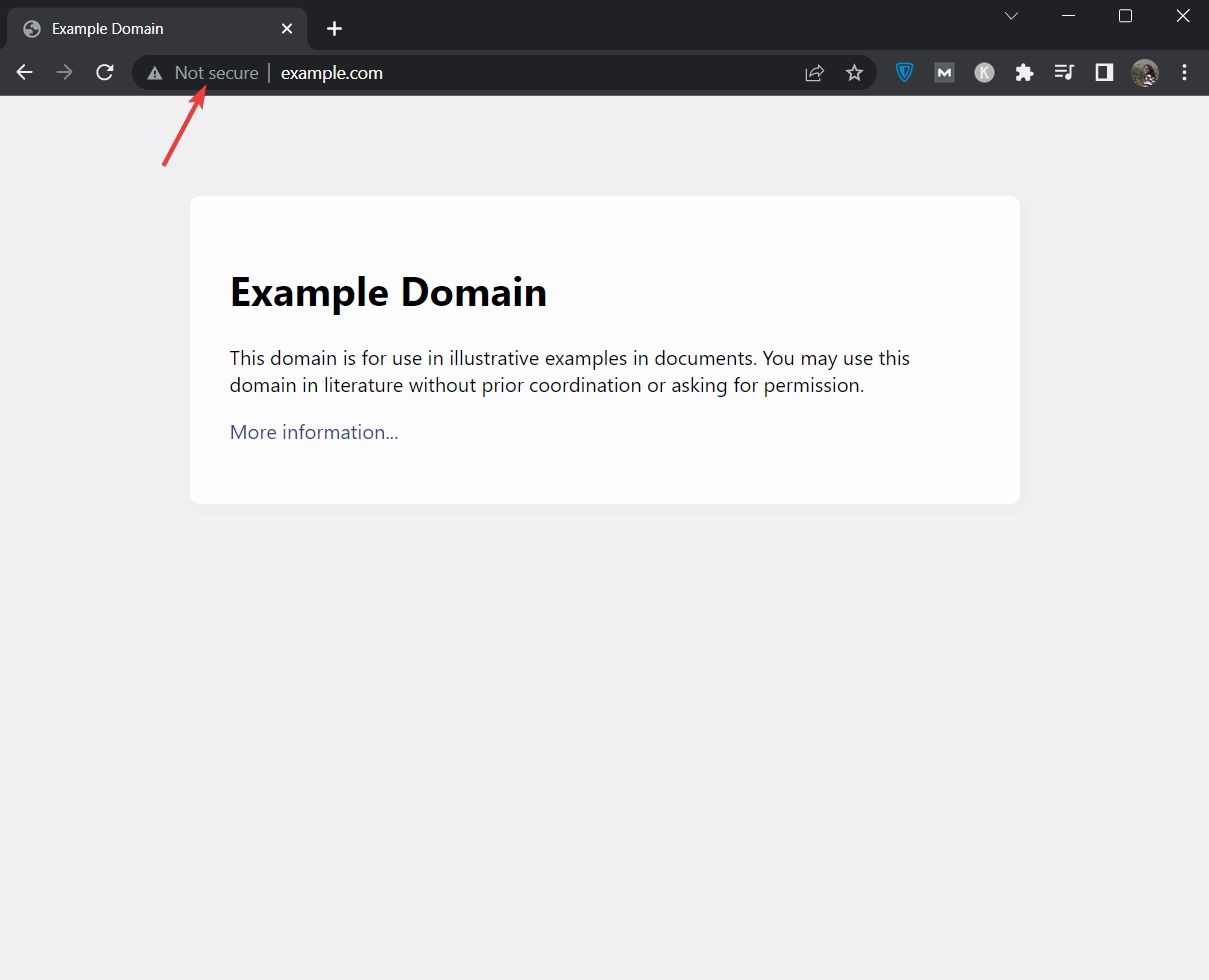
Task: Click the K extension icon
Action: pos(984,72)
